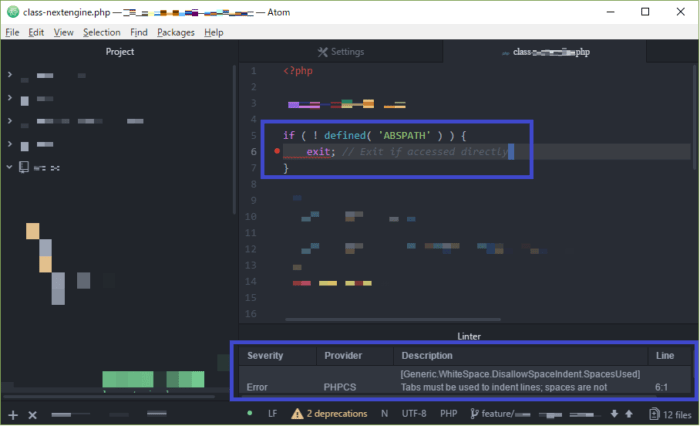Switch to the Settings tab

click(340, 52)
